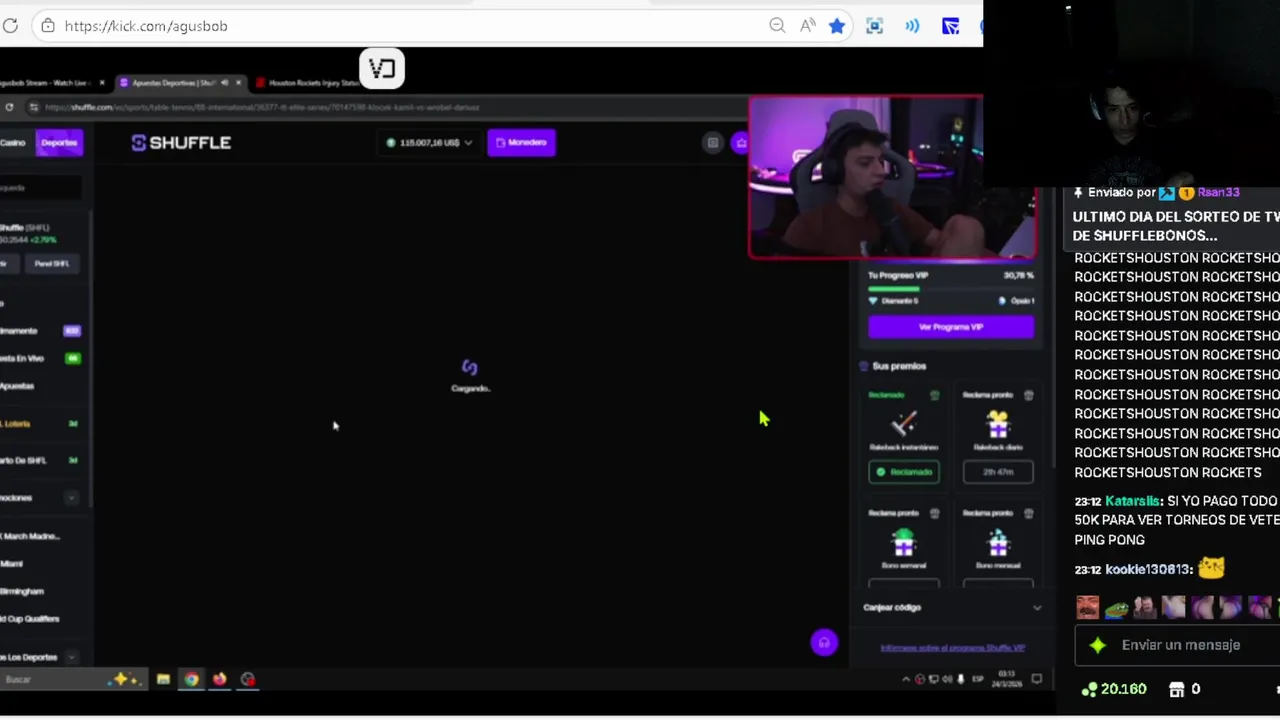Click the purple Monedero button
1280x720 pixels.
point(521,143)
